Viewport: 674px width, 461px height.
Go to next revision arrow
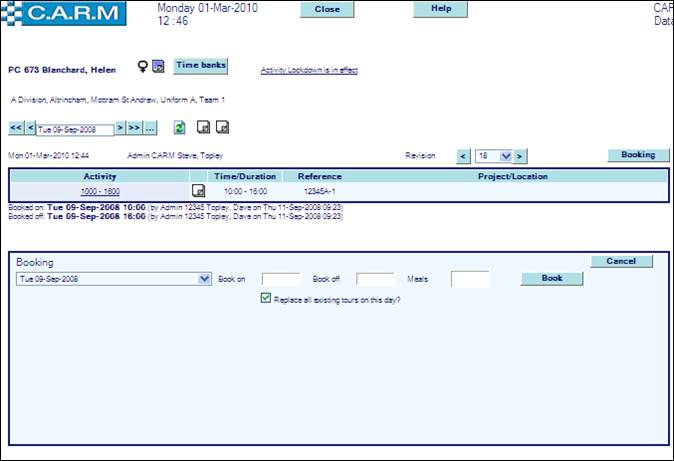pyautogui.click(x=520, y=156)
